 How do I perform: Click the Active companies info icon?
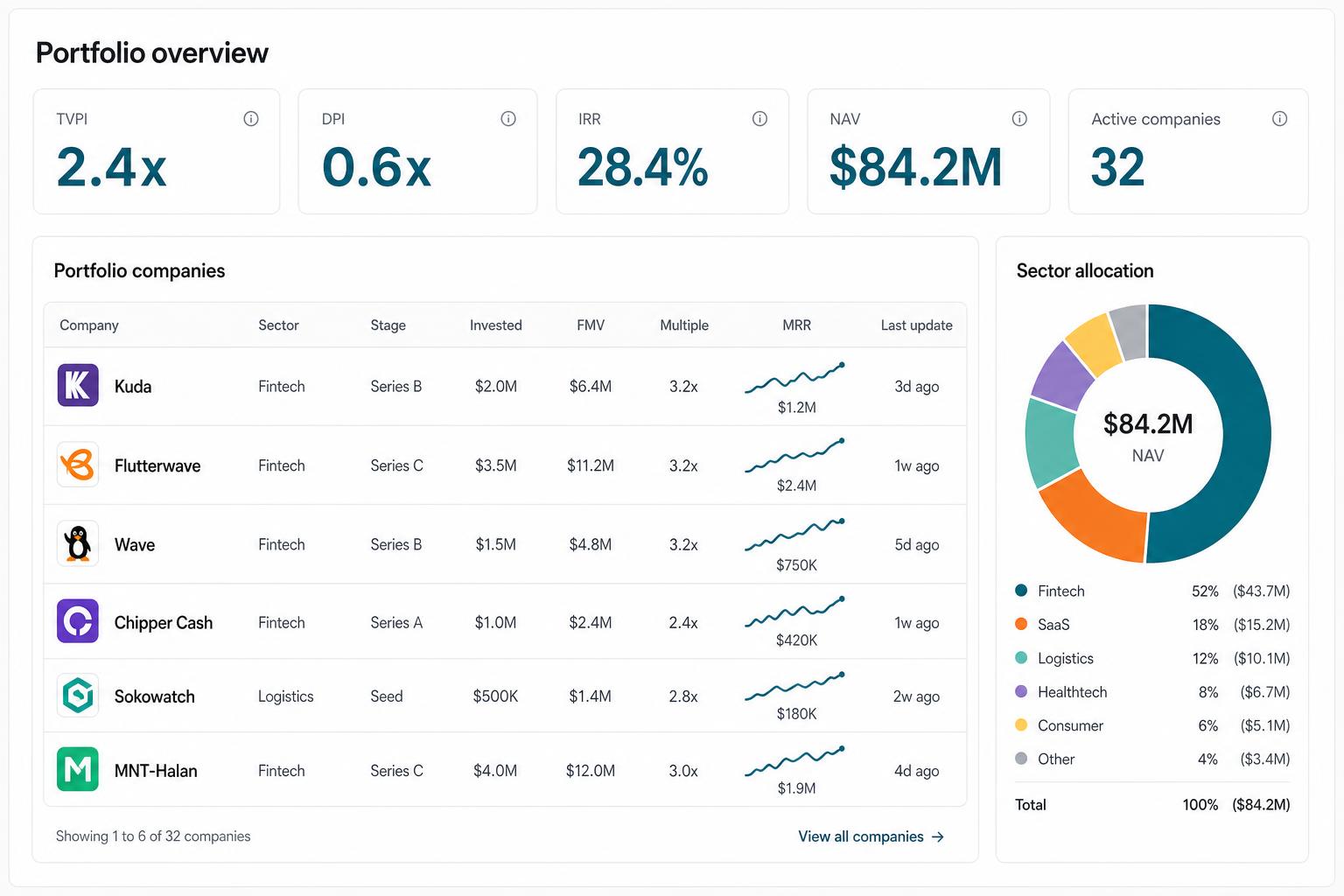[1279, 119]
